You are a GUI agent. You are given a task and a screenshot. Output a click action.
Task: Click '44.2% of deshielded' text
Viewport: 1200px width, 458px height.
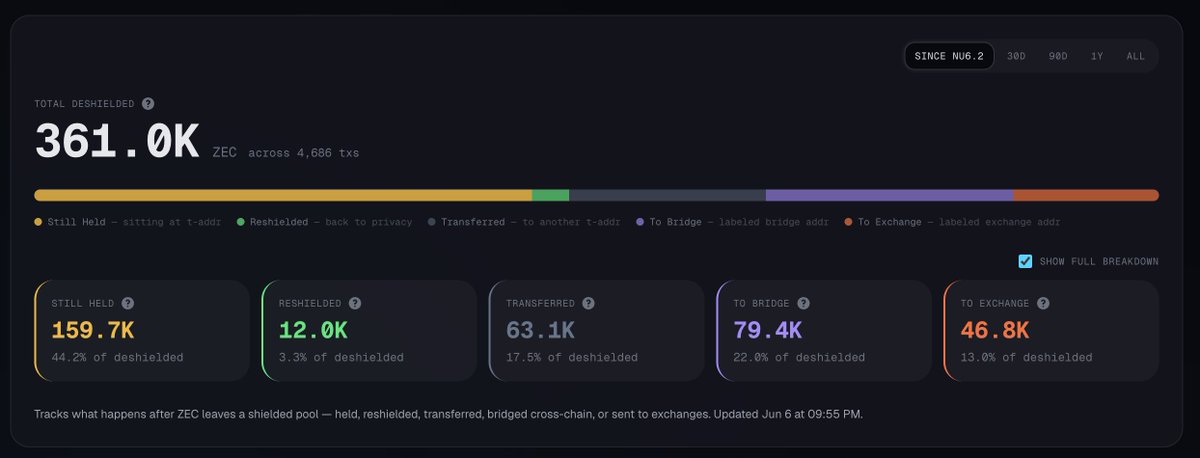point(117,357)
